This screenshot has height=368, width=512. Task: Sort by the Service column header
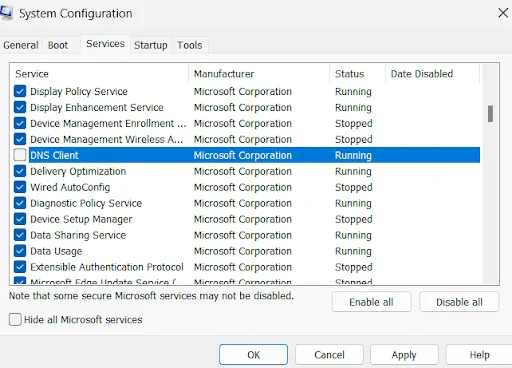[99, 74]
